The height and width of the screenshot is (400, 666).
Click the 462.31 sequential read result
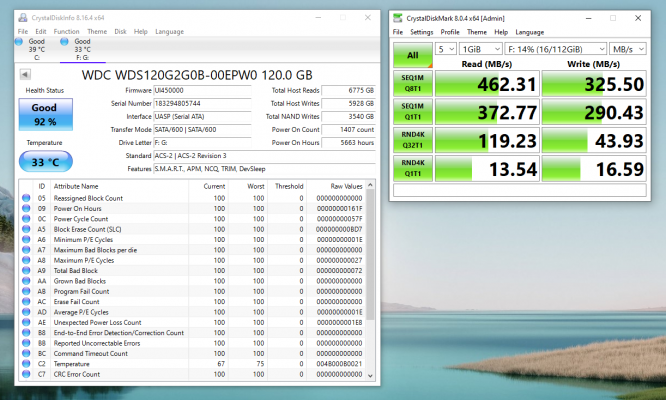(487, 84)
